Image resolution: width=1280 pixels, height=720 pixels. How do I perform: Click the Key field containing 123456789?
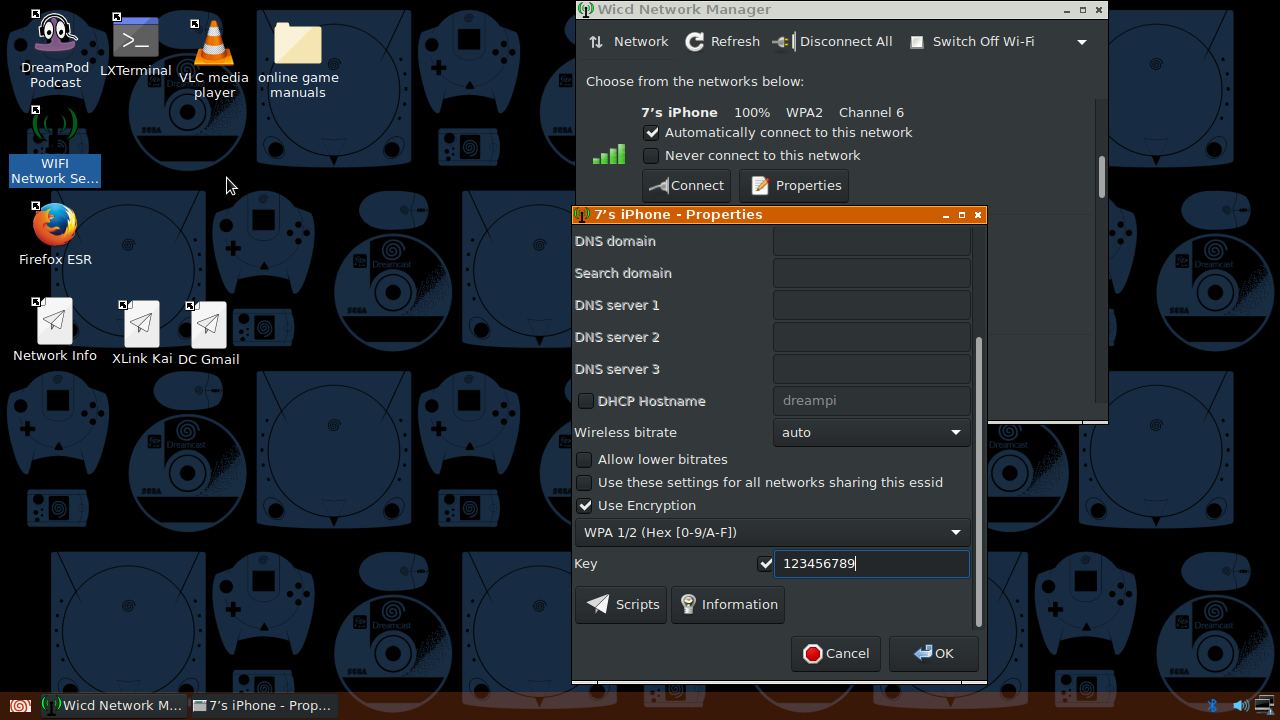pos(872,564)
